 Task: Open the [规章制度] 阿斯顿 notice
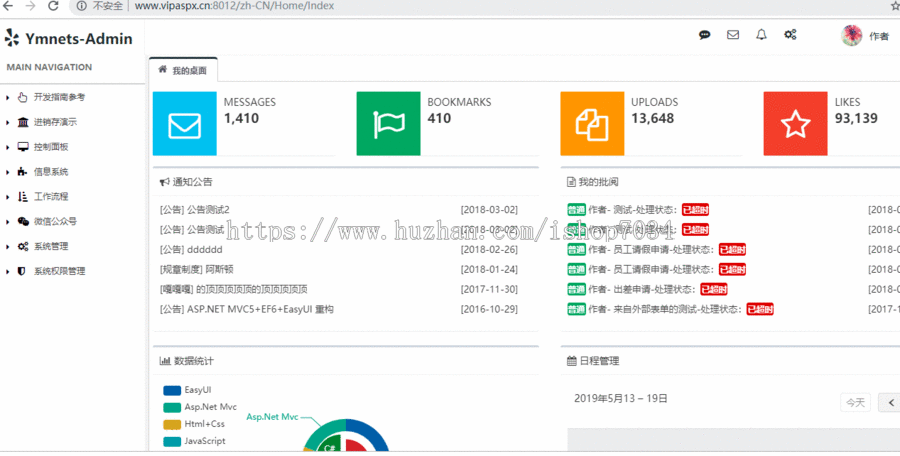[196, 269]
